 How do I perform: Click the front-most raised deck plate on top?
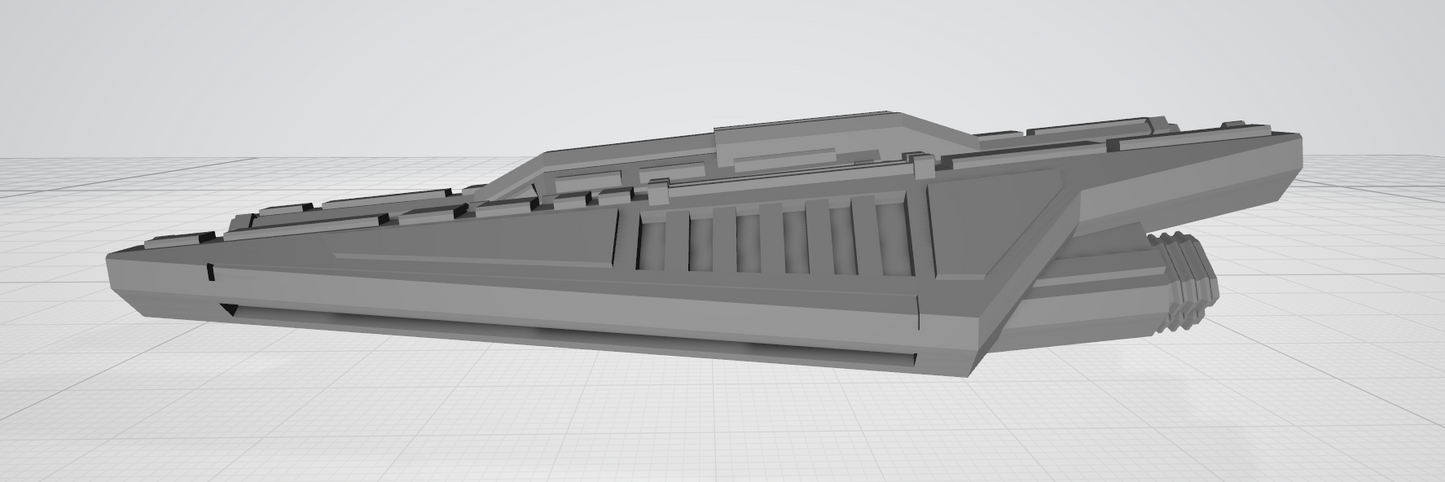click(178, 240)
